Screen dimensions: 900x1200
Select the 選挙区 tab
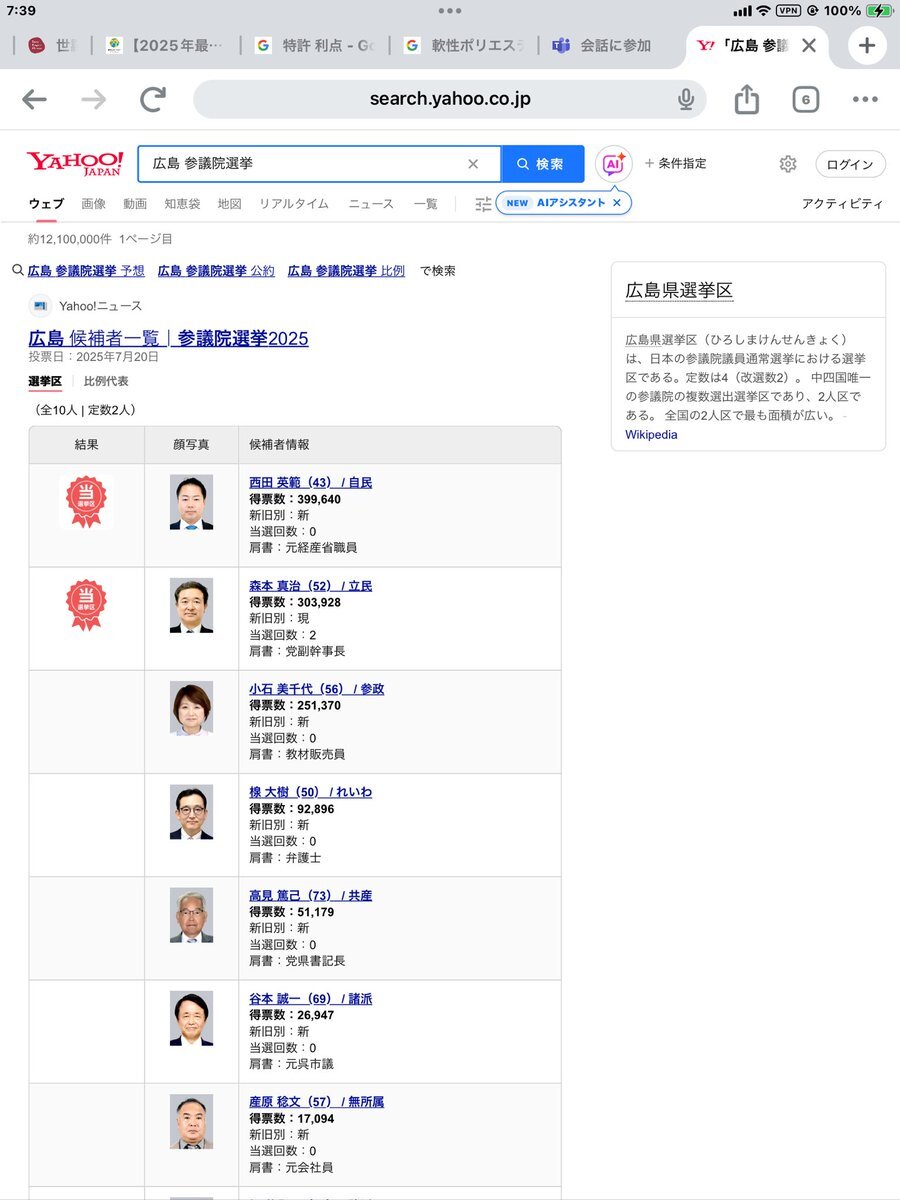coord(45,381)
